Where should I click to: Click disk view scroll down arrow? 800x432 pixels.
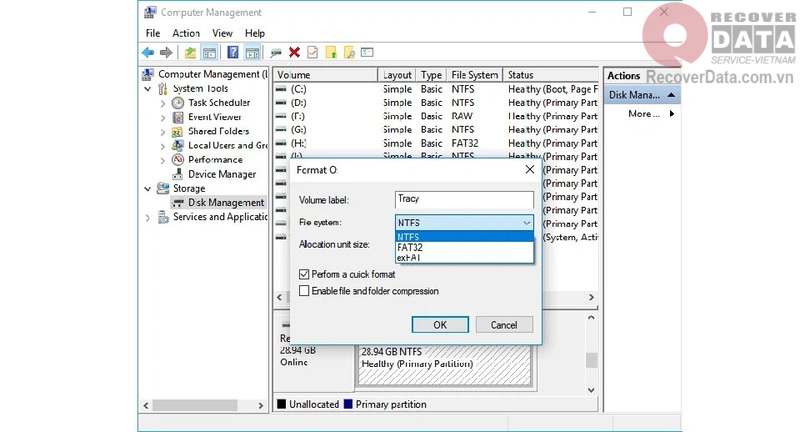click(x=591, y=390)
